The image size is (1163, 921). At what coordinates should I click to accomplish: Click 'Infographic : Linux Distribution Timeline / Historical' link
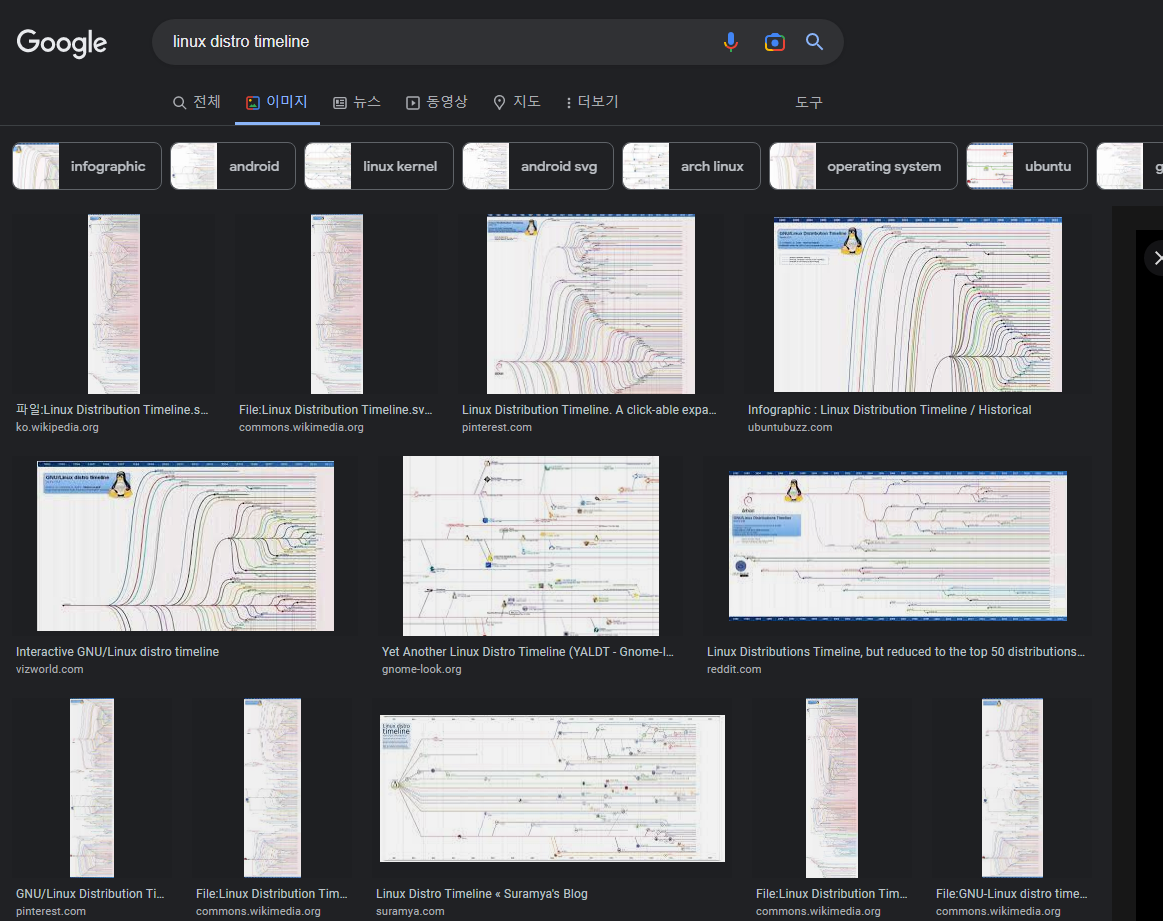889,409
